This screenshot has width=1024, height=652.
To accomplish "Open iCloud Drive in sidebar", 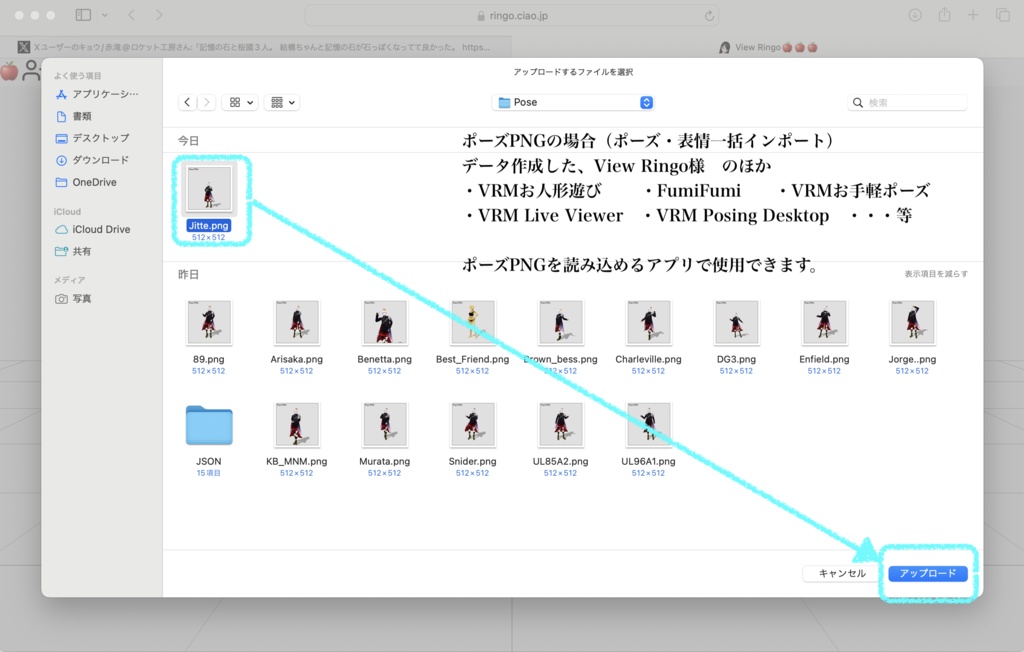I will coord(93,229).
